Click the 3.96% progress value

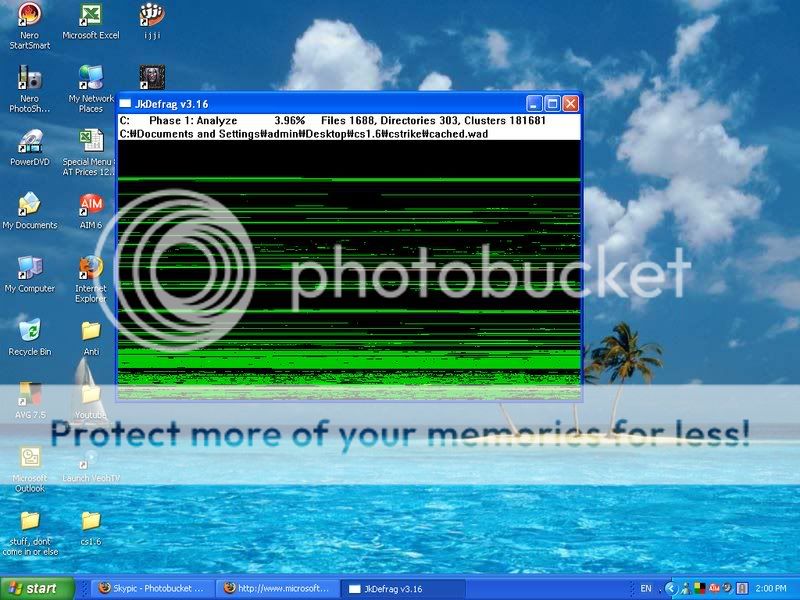(289, 121)
